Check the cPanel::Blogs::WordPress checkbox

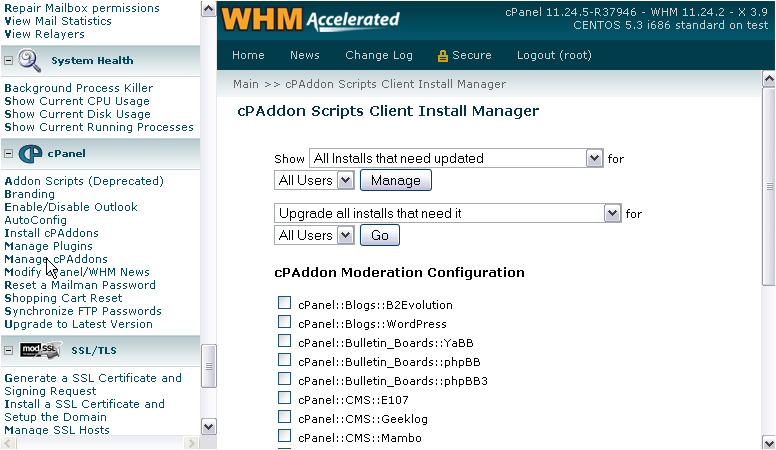[x=285, y=322]
